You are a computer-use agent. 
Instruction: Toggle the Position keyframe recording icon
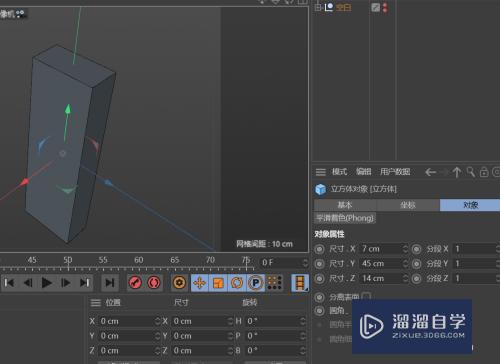pos(200,283)
